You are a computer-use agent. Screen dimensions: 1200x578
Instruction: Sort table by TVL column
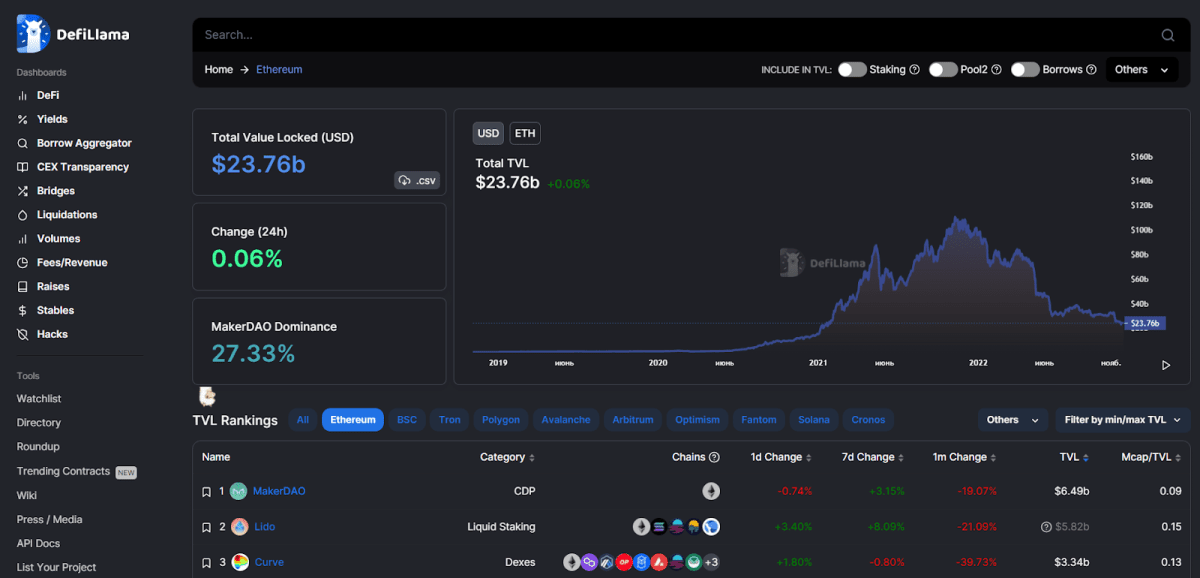pos(1075,457)
